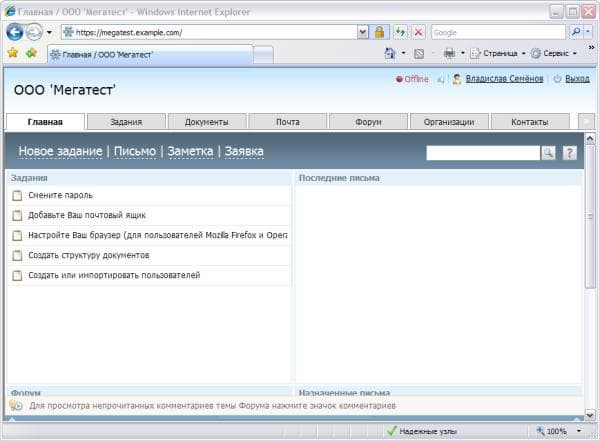Click the magnifier search button in toolbar
The image size is (600, 441).
pyautogui.click(x=576, y=32)
